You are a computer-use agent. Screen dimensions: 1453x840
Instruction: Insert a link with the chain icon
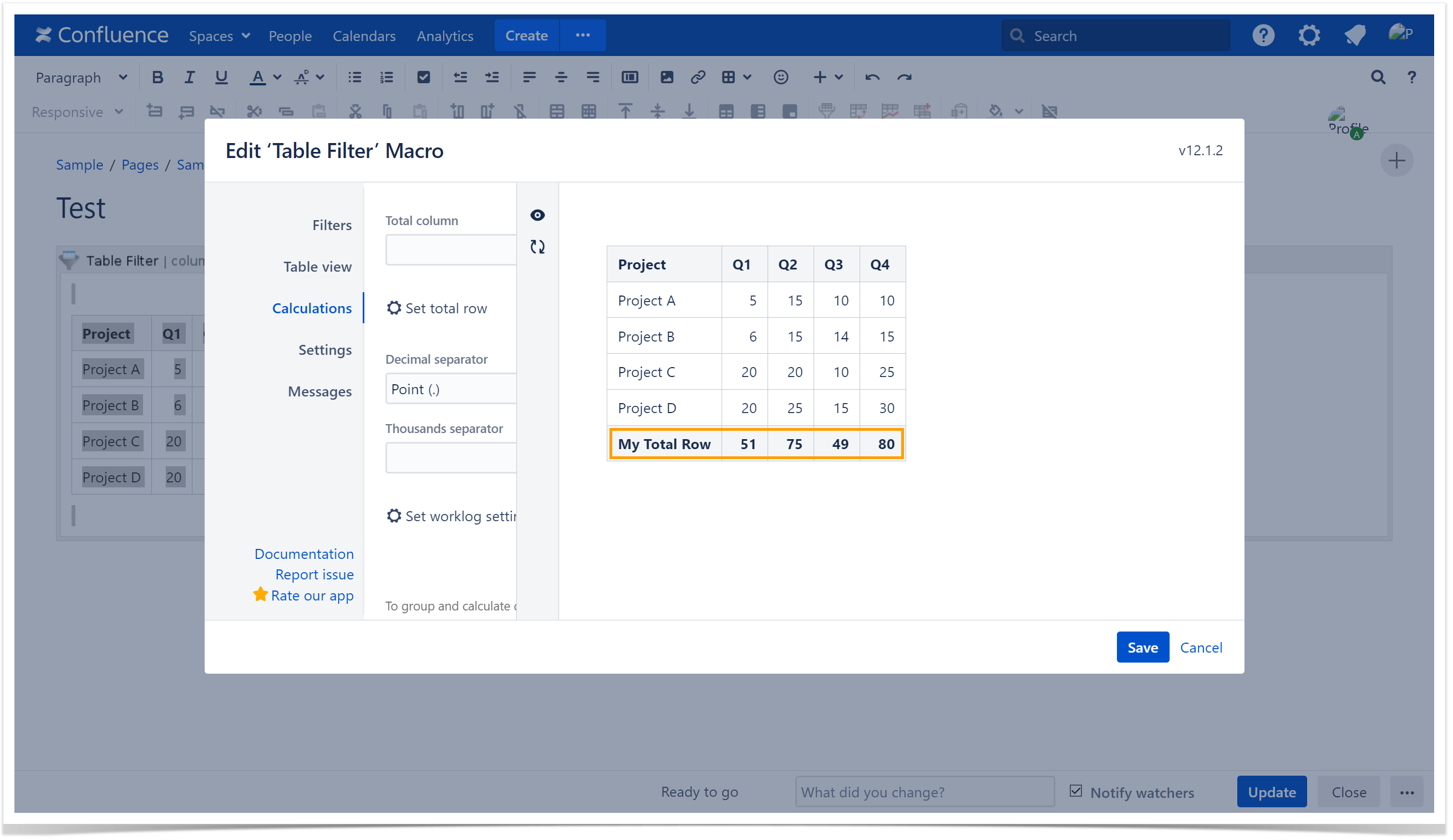point(698,77)
